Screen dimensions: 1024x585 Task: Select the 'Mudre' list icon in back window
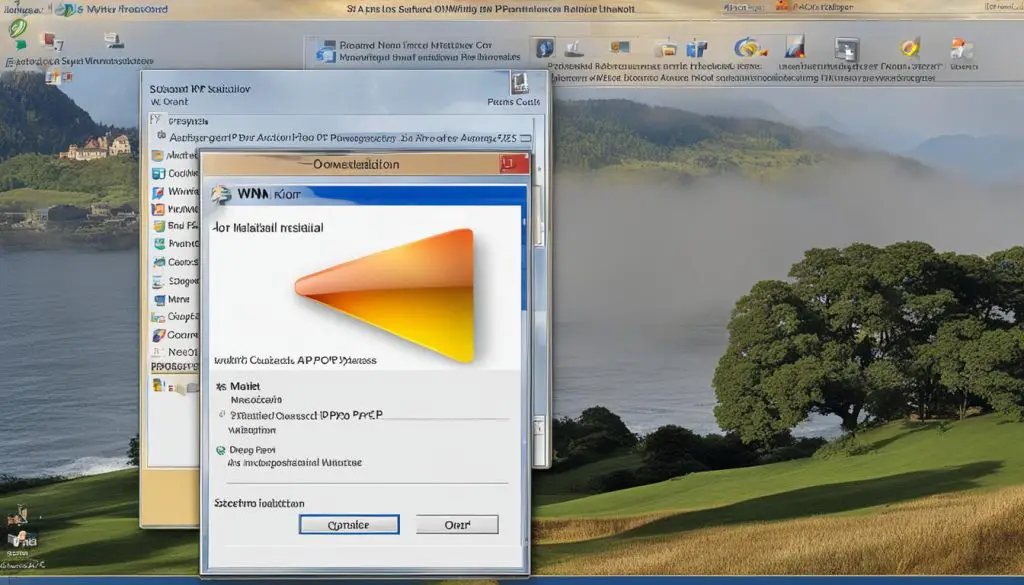click(x=157, y=155)
